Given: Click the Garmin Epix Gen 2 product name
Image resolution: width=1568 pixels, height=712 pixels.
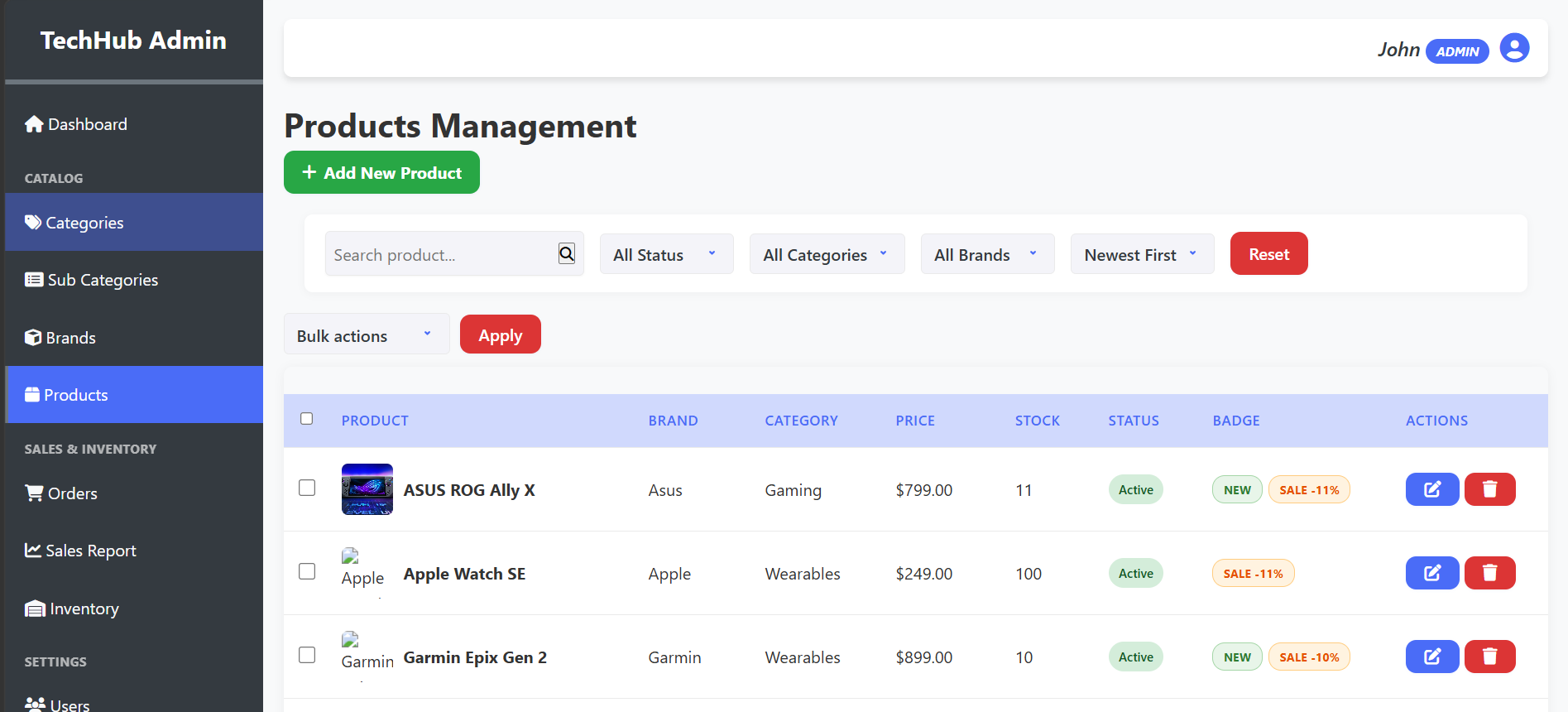Looking at the screenshot, I should [x=475, y=657].
